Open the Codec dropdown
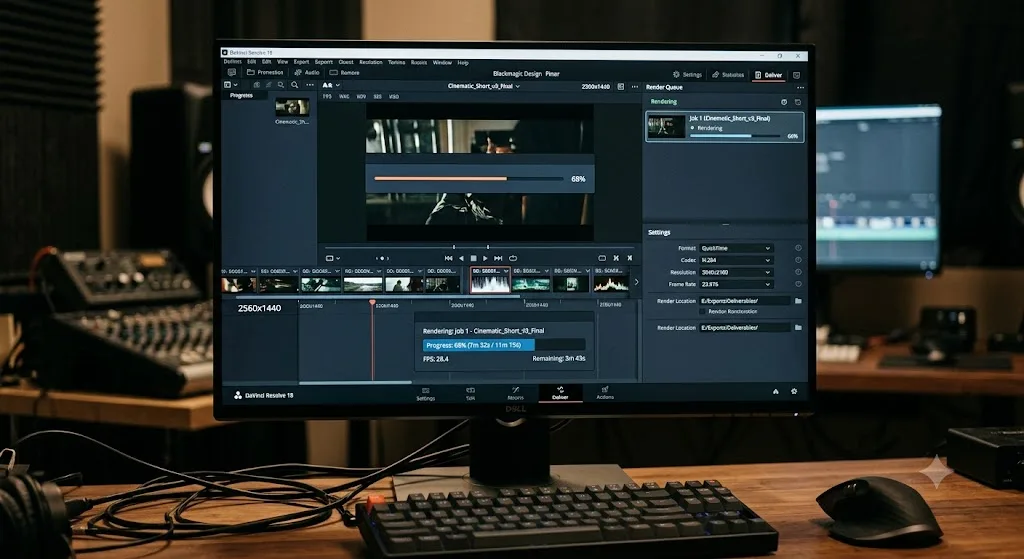The image size is (1024, 559). (x=736, y=260)
